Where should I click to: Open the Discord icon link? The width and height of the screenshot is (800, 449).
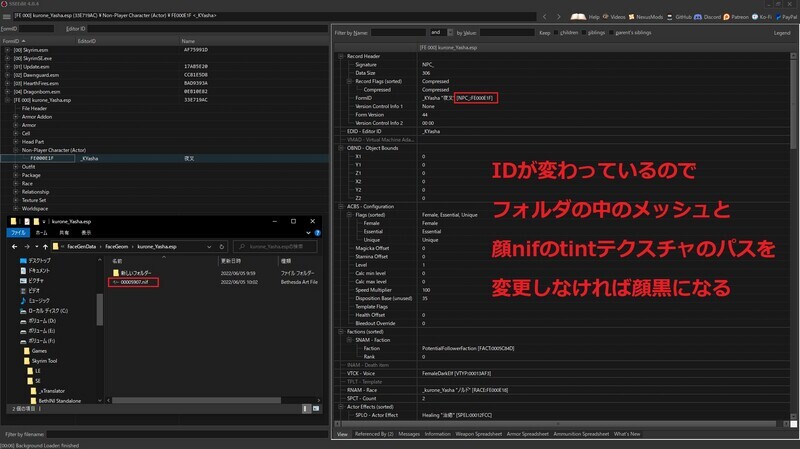tap(697, 17)
